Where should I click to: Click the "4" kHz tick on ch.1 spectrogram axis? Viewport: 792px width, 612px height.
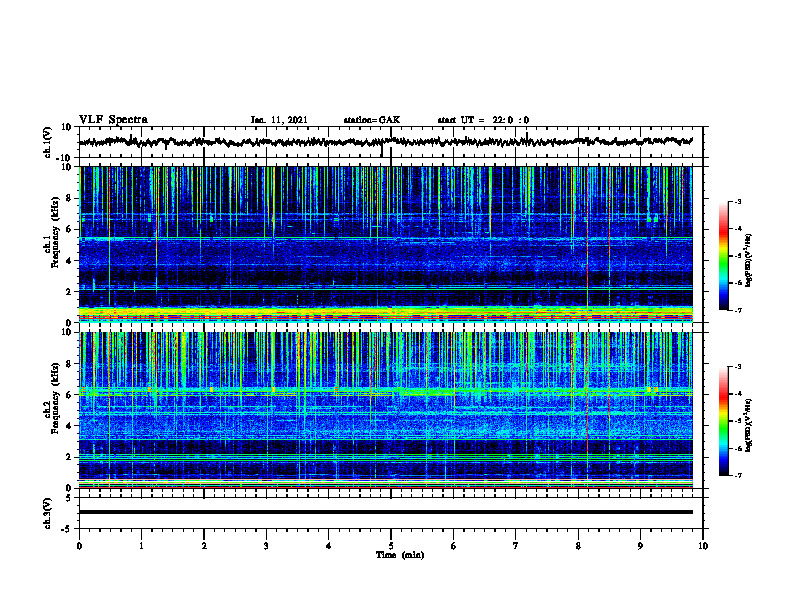point(70,261)
